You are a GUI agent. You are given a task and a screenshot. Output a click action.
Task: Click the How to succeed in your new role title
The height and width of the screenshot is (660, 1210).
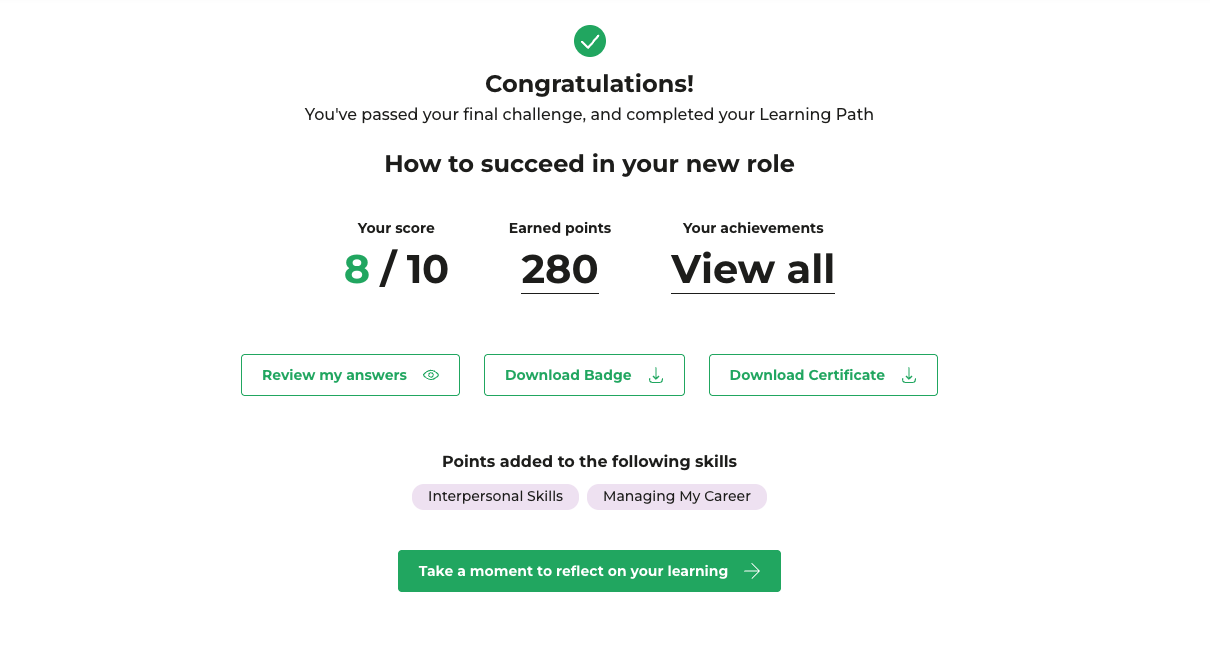point(589,164)
